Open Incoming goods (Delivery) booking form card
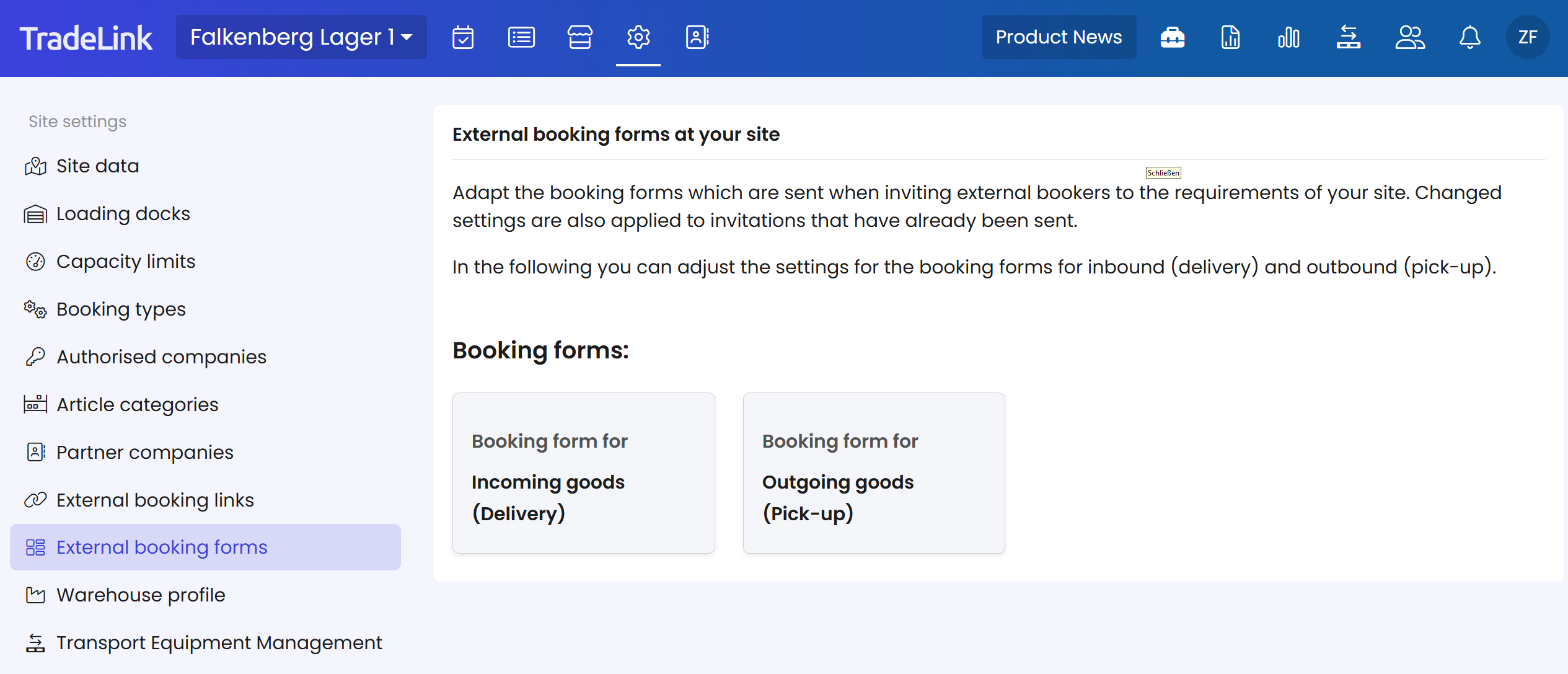Viewport: 1568px width, 674px height. [x=583, y=472]
